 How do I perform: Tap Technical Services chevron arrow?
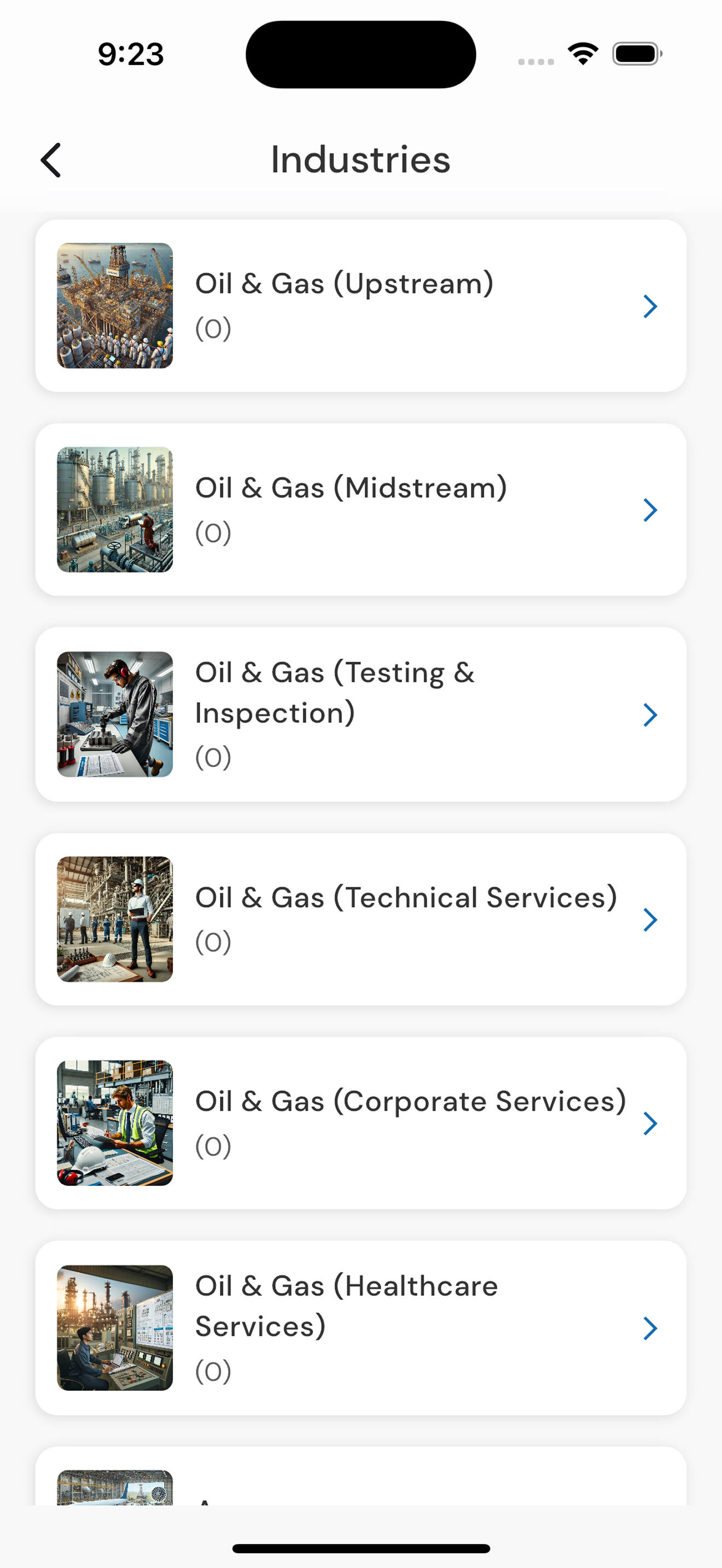pyautogui.click(x=650, y=919)
